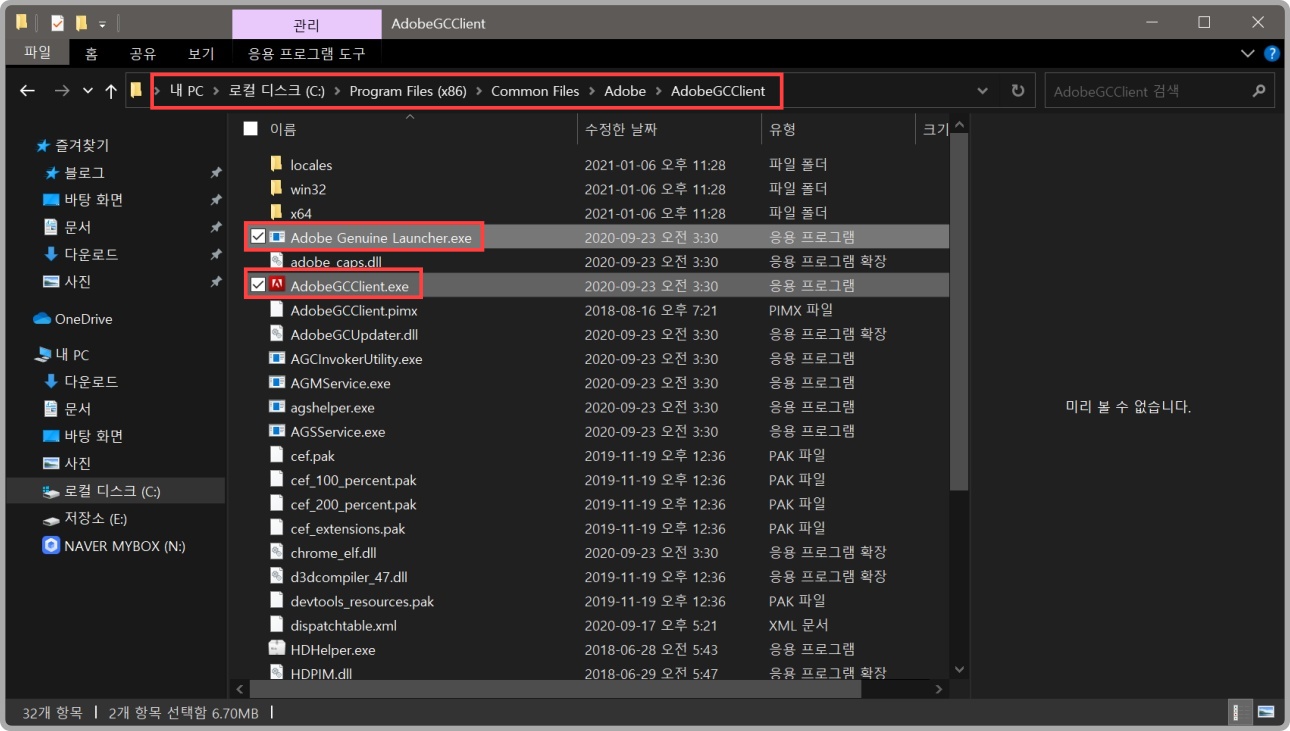Click the HDHelper.exe file icon
Image resolution: width=1290 pixels, height=731 pixels.
[x=277, y=650]
